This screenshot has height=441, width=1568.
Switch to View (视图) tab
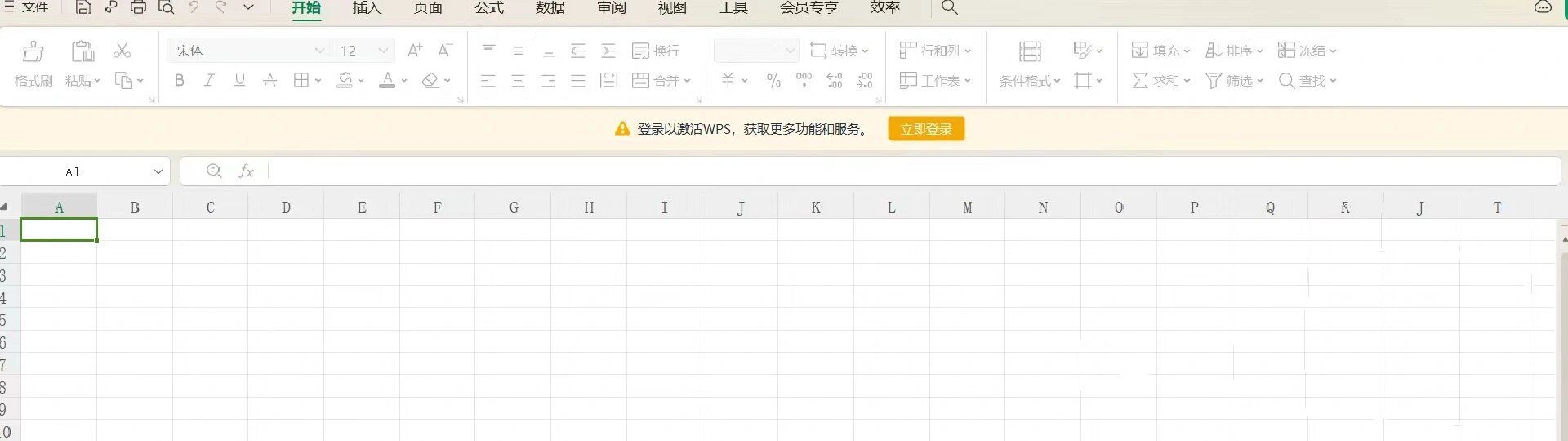(x=673, y=8)
